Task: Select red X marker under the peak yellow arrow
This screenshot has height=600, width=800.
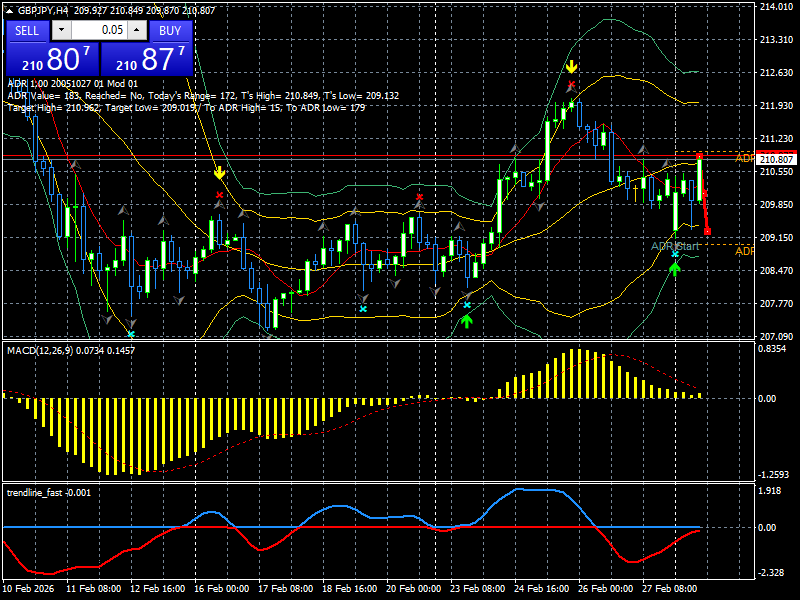Action: pyautogui.click(x=571, y=84)
